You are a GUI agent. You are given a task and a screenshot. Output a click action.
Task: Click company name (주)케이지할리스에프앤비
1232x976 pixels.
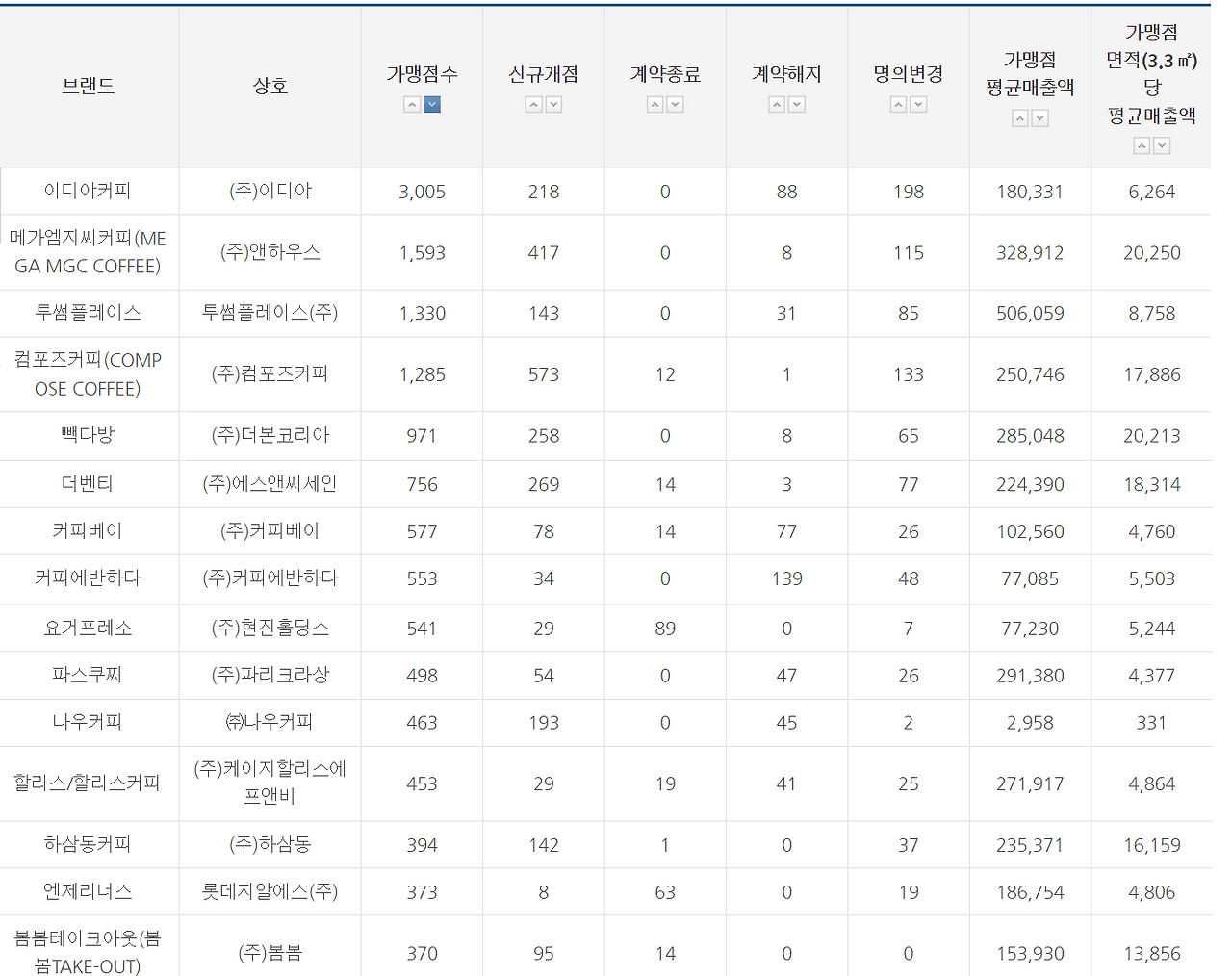pyautogui.click(x=270, y=783)
